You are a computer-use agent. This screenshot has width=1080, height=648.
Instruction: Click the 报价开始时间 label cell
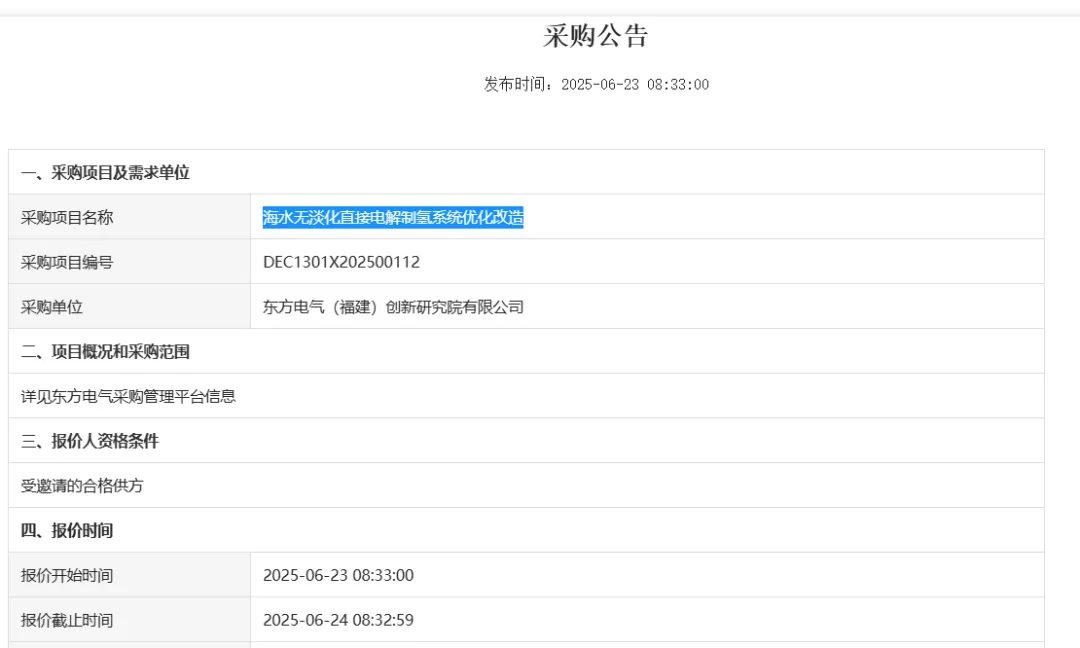click(x=129, y=575)
